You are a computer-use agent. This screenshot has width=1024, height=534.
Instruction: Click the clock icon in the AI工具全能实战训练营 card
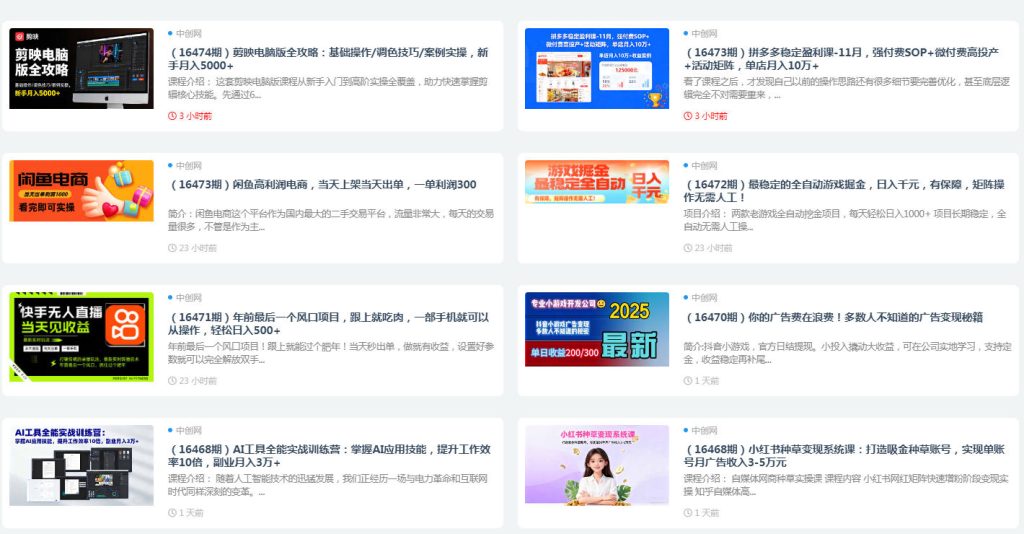172,513
